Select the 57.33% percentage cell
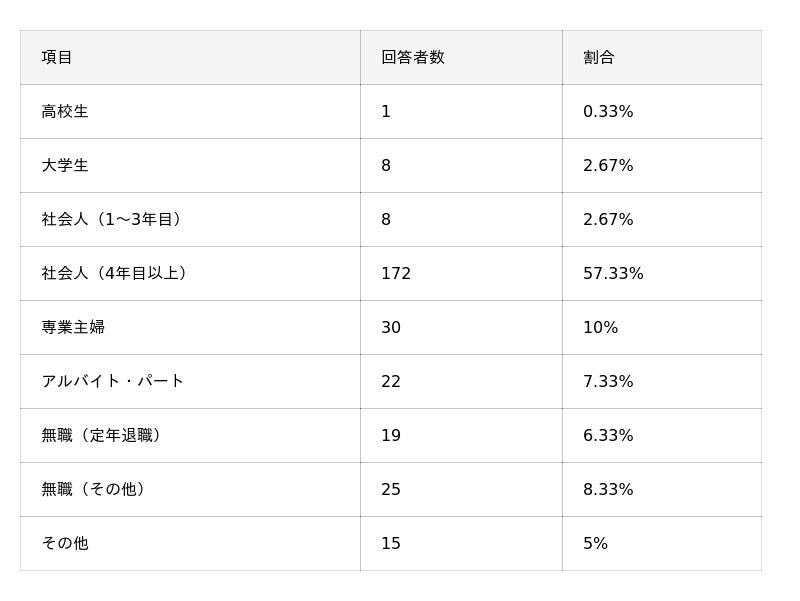This screenshot has height=601, width=800. coord(613,274)
